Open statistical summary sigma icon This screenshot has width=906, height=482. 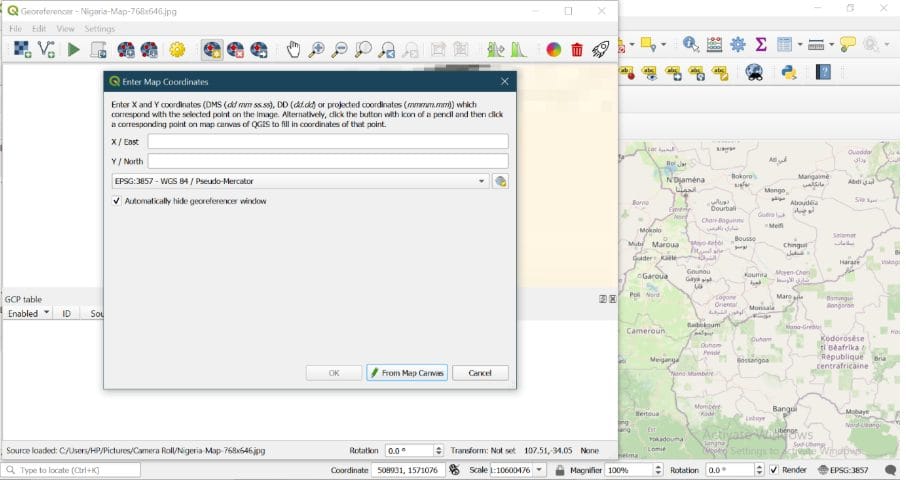[x=762, y=45]
